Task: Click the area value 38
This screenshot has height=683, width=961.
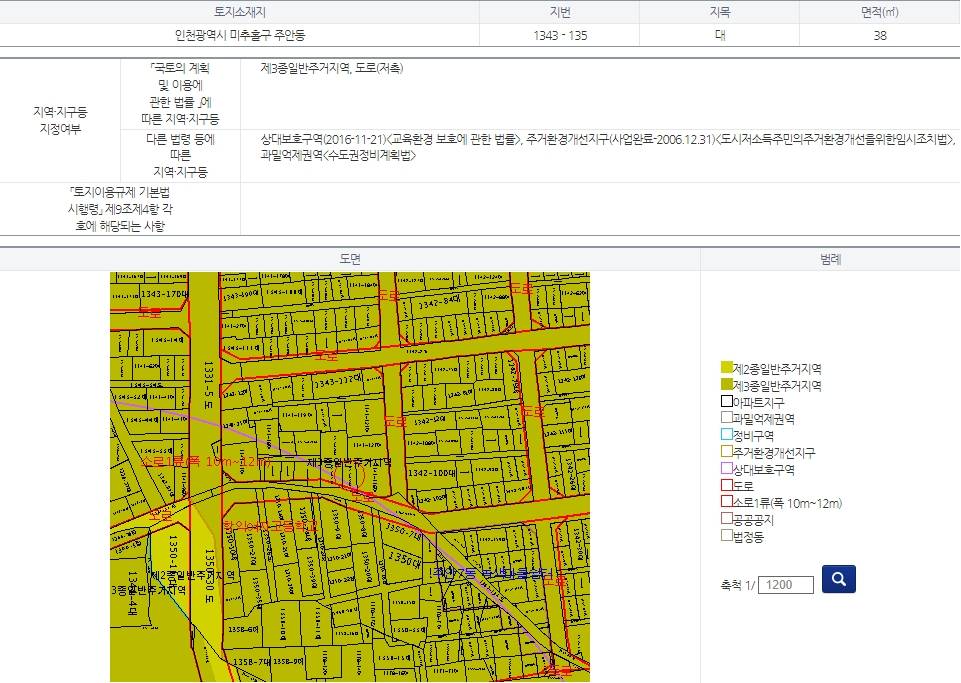Action: [879, 36]
